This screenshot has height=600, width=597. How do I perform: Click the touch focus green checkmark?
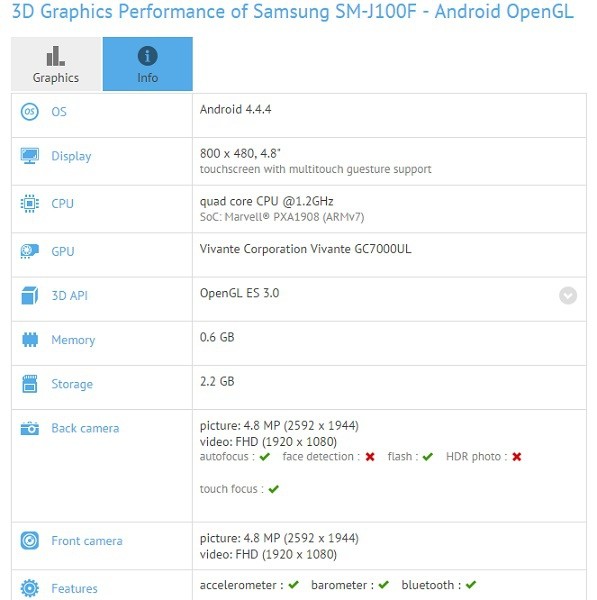(274, 489)
